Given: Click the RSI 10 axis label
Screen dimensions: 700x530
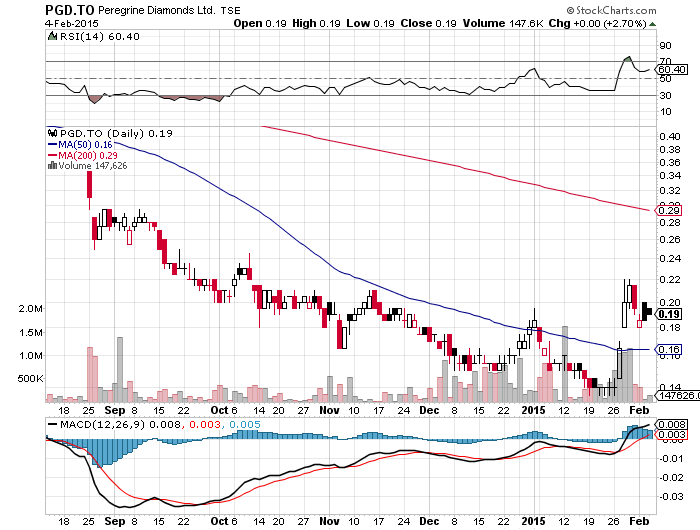Looking at the screenshot, I should (x=665, y=112).
